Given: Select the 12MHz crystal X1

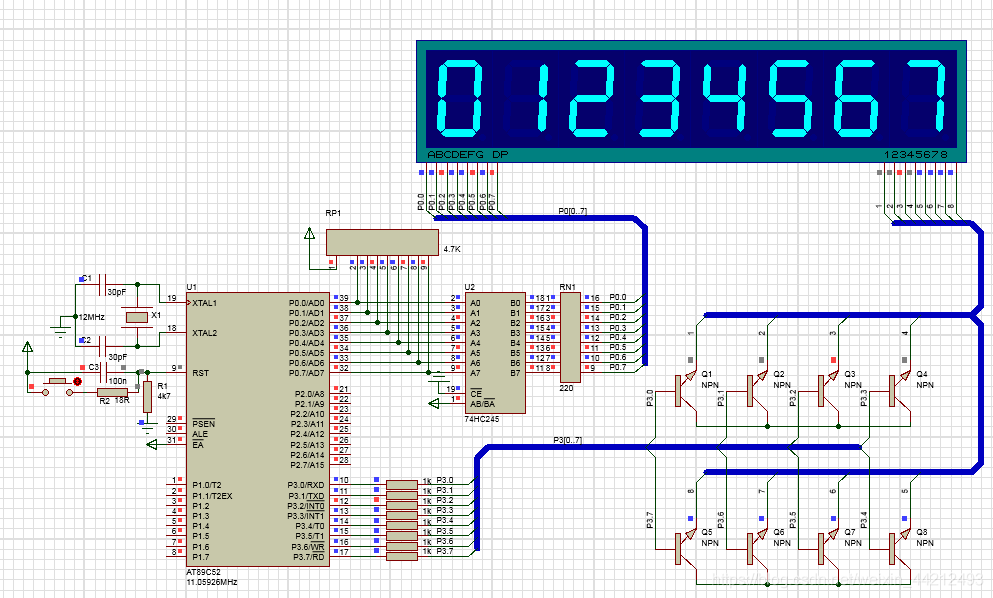Looking at the screenshot, I should pos(137,317).
